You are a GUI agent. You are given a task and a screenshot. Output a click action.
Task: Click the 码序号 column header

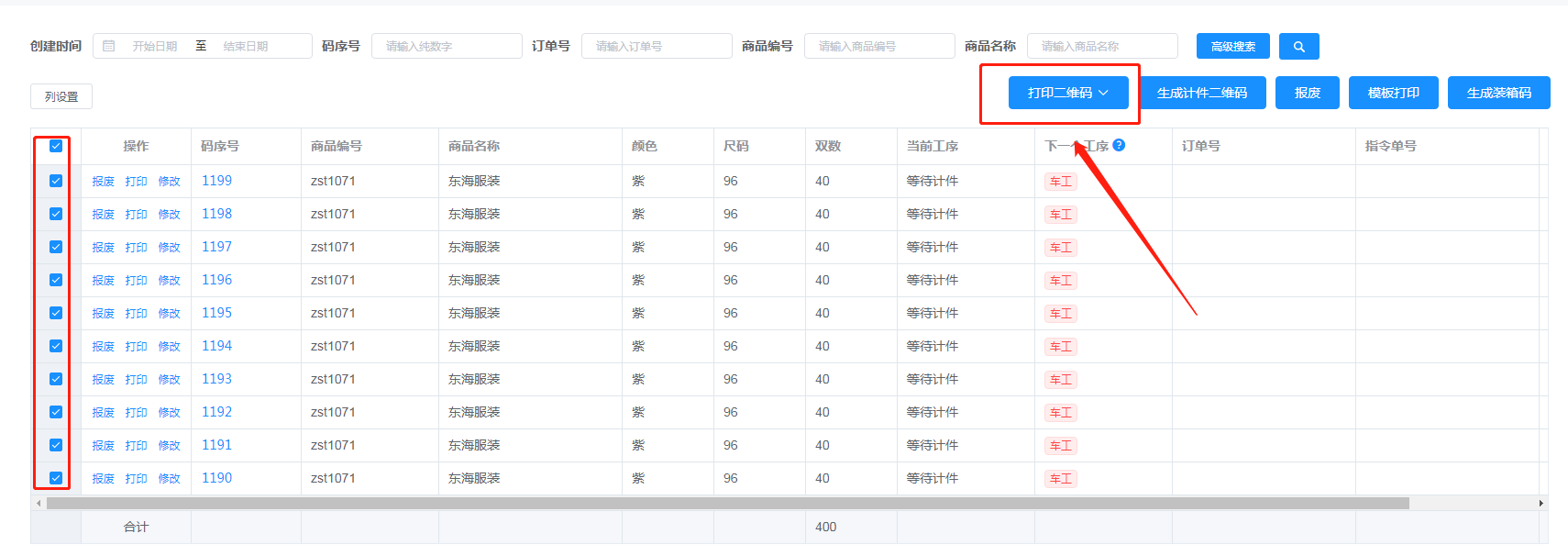tap(220, 146)
